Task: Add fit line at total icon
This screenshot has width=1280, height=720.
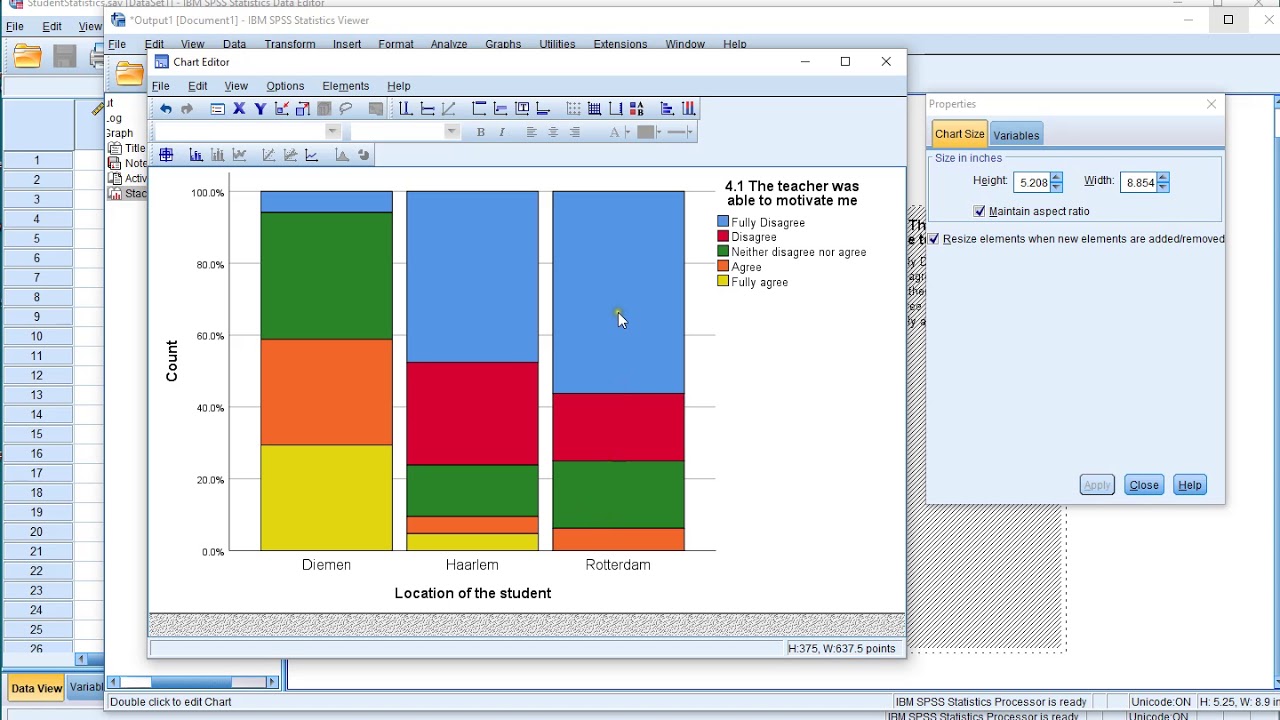Action: [x=269, y=155]
